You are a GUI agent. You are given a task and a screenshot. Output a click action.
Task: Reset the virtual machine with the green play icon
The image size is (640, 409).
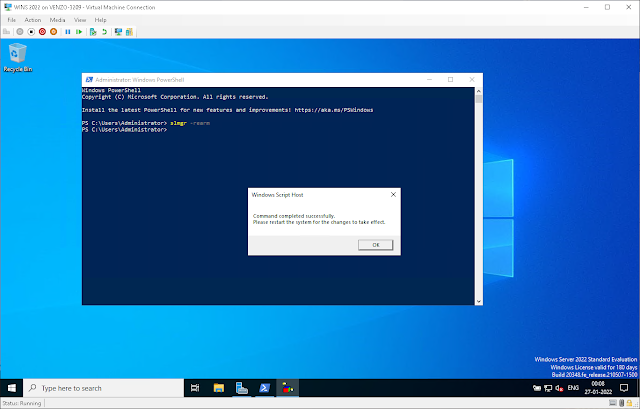tap(79, 32)
